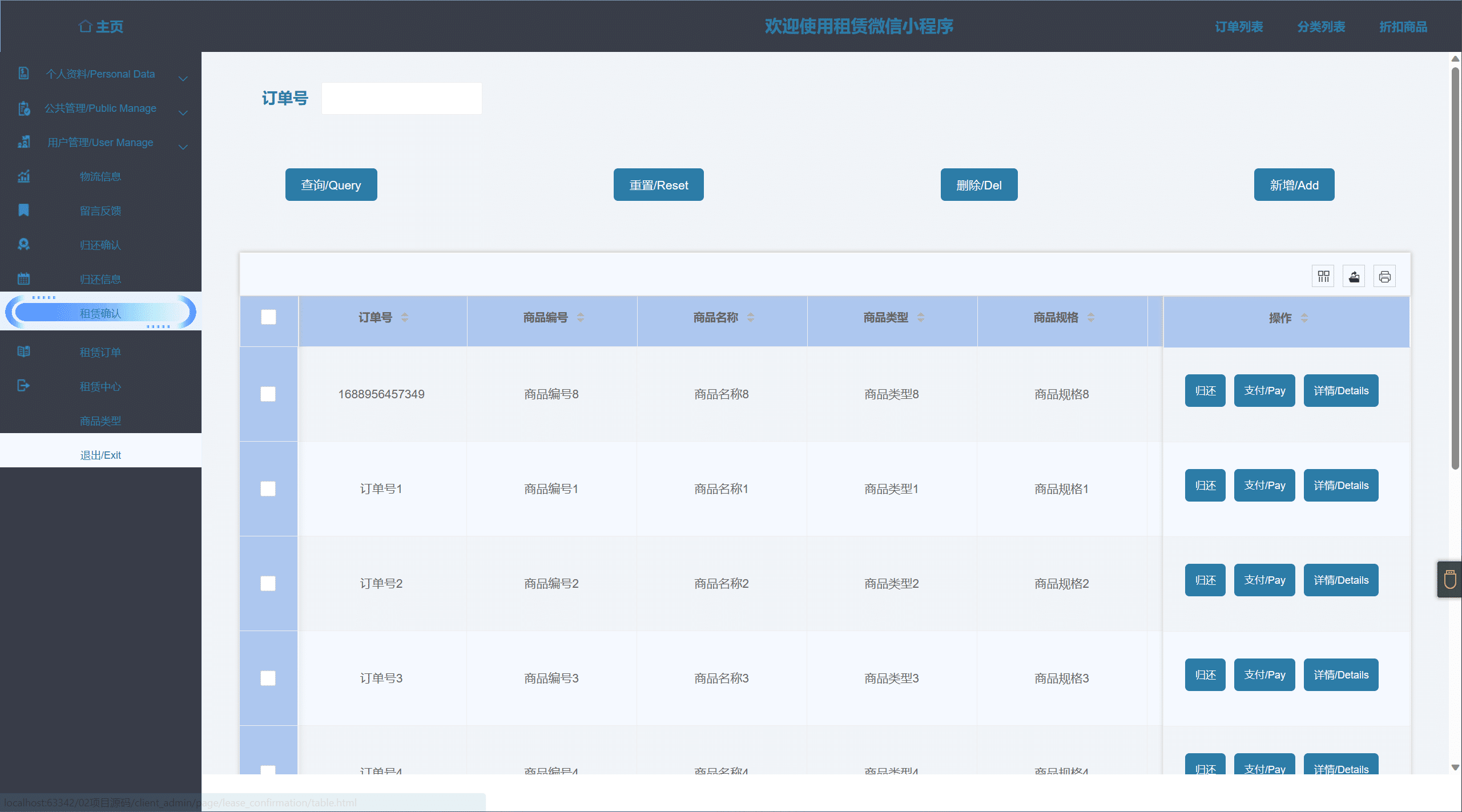Click 退出/Exit in sidebar
The image size is (1462, 812).
coord(100,455)
